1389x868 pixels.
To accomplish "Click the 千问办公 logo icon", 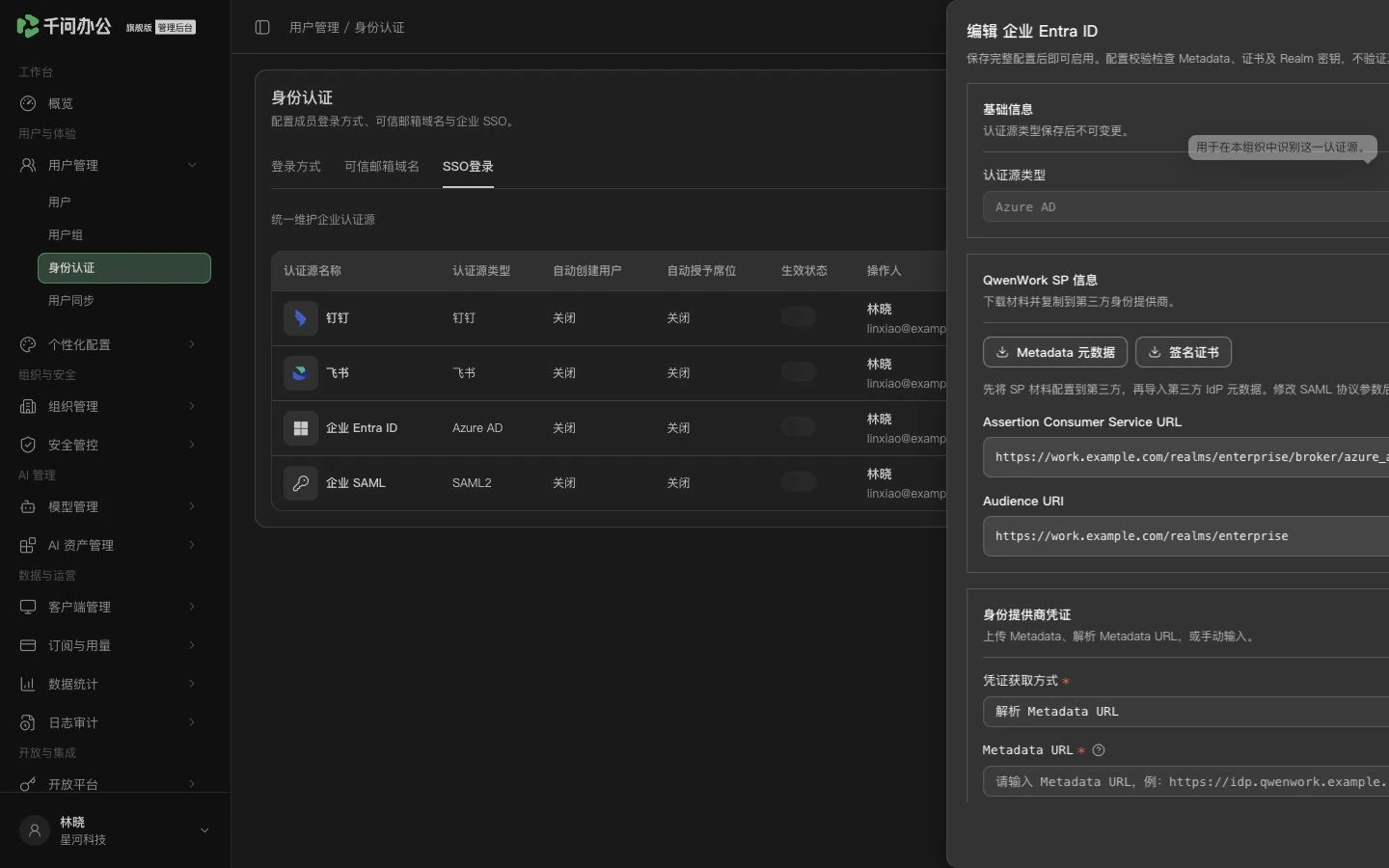I will pyautogui.click(x=27, y=26).
